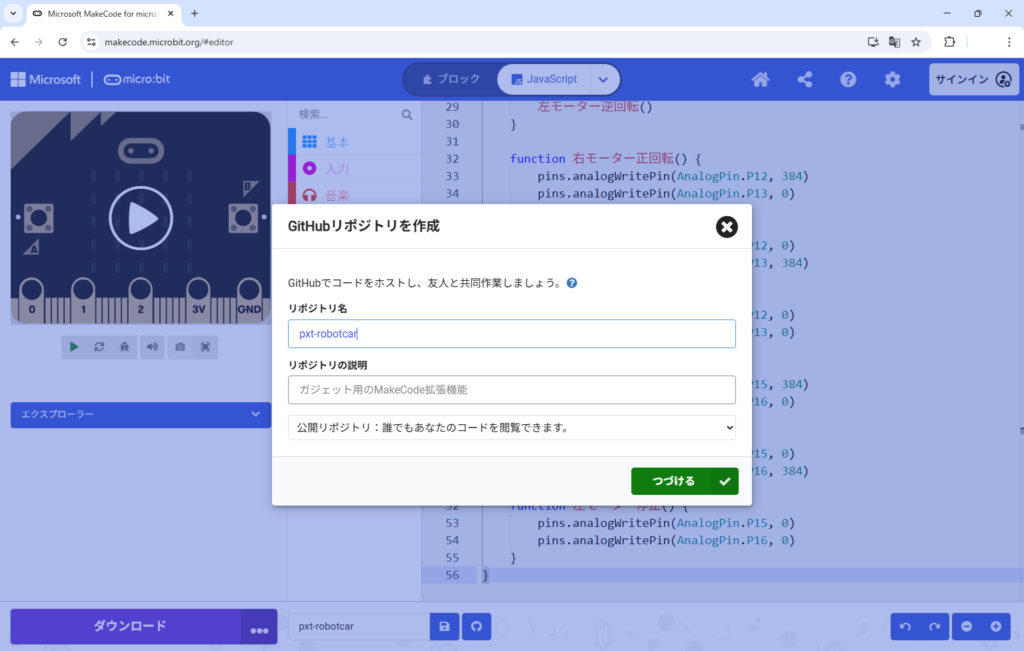
Task: Start the simulator with the large play button
Action: (x=141, y=218)
